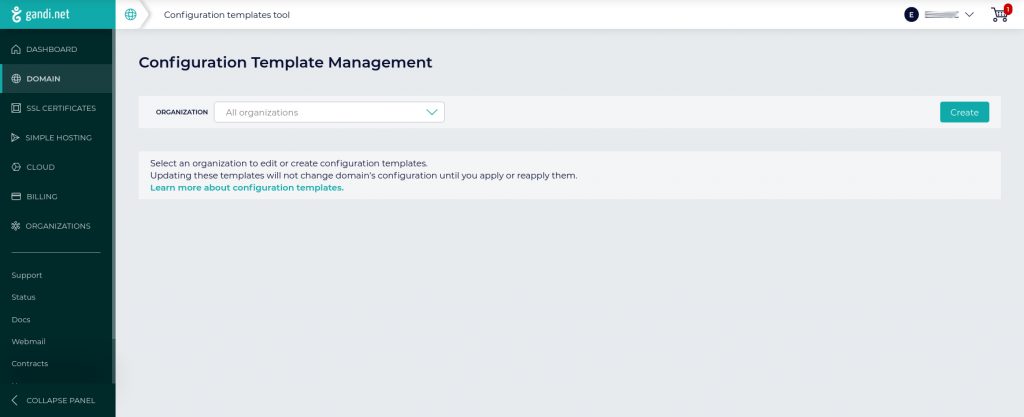Open Webmail from the sidebar
Viewport: 1024px width, 417px height.
28,341
